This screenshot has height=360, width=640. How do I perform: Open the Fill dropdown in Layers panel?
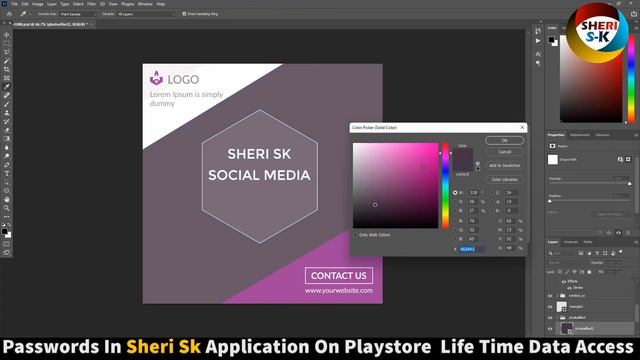coord(620,271)
